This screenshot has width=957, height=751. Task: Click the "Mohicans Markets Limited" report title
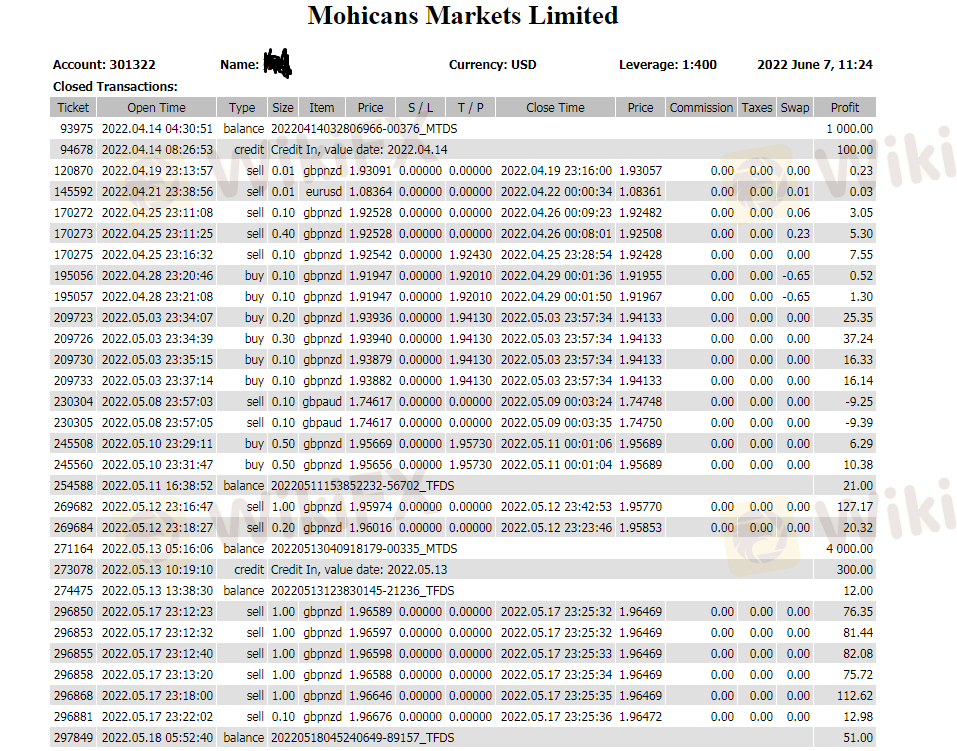[463, 15]
